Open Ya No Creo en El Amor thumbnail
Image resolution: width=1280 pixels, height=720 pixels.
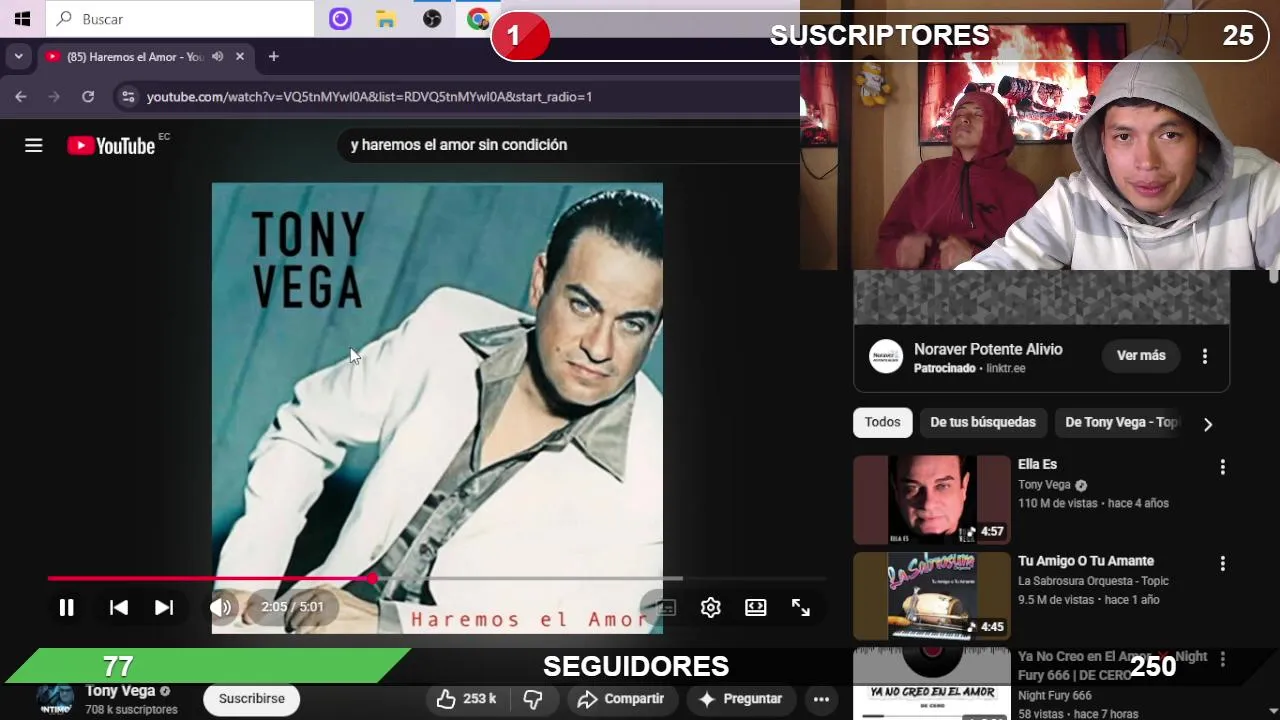[932, 684]
